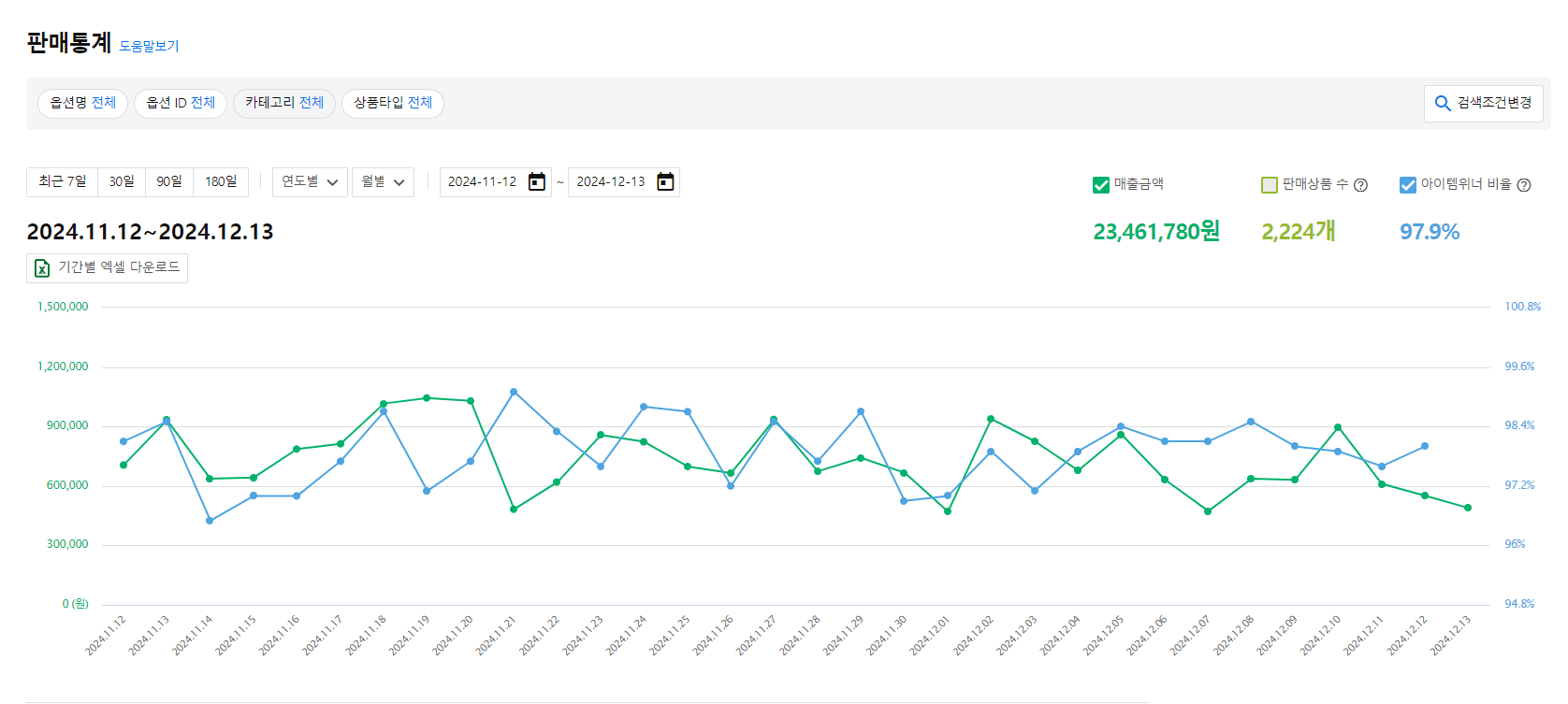The image size is (1568, 704).
Task: Switch to the 90일 period tab
Action: point(169,181)
